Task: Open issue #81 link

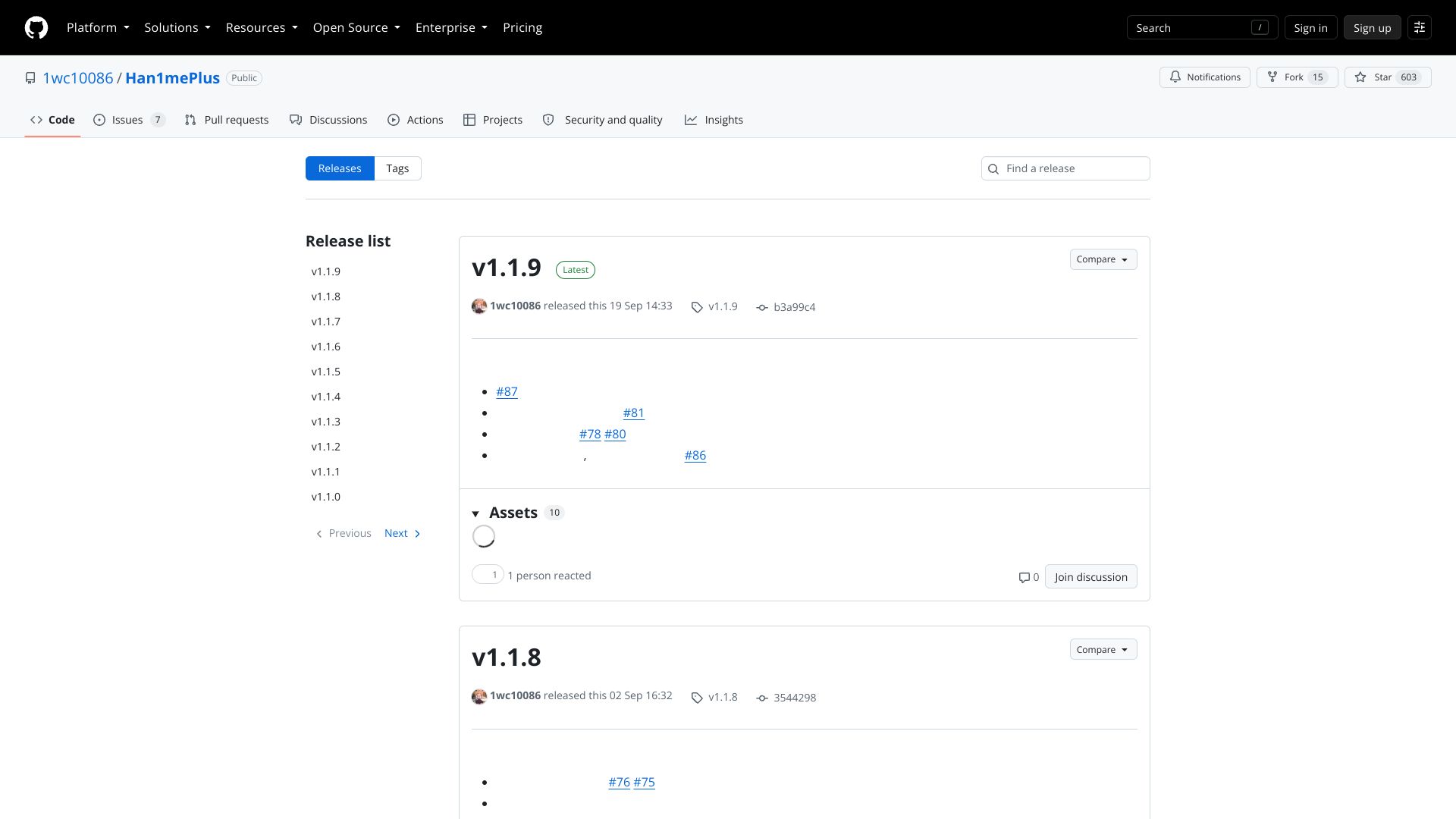Action: 634,413
